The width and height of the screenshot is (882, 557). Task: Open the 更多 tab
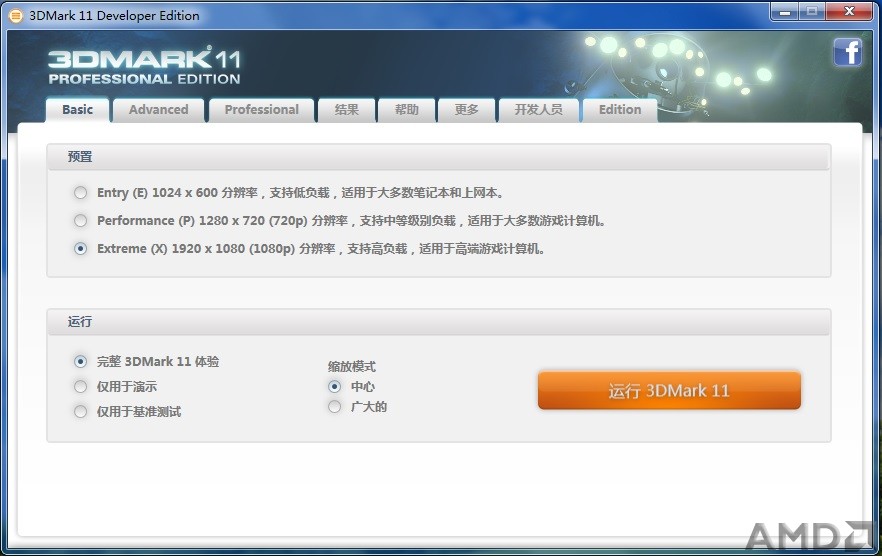point(466,110)
